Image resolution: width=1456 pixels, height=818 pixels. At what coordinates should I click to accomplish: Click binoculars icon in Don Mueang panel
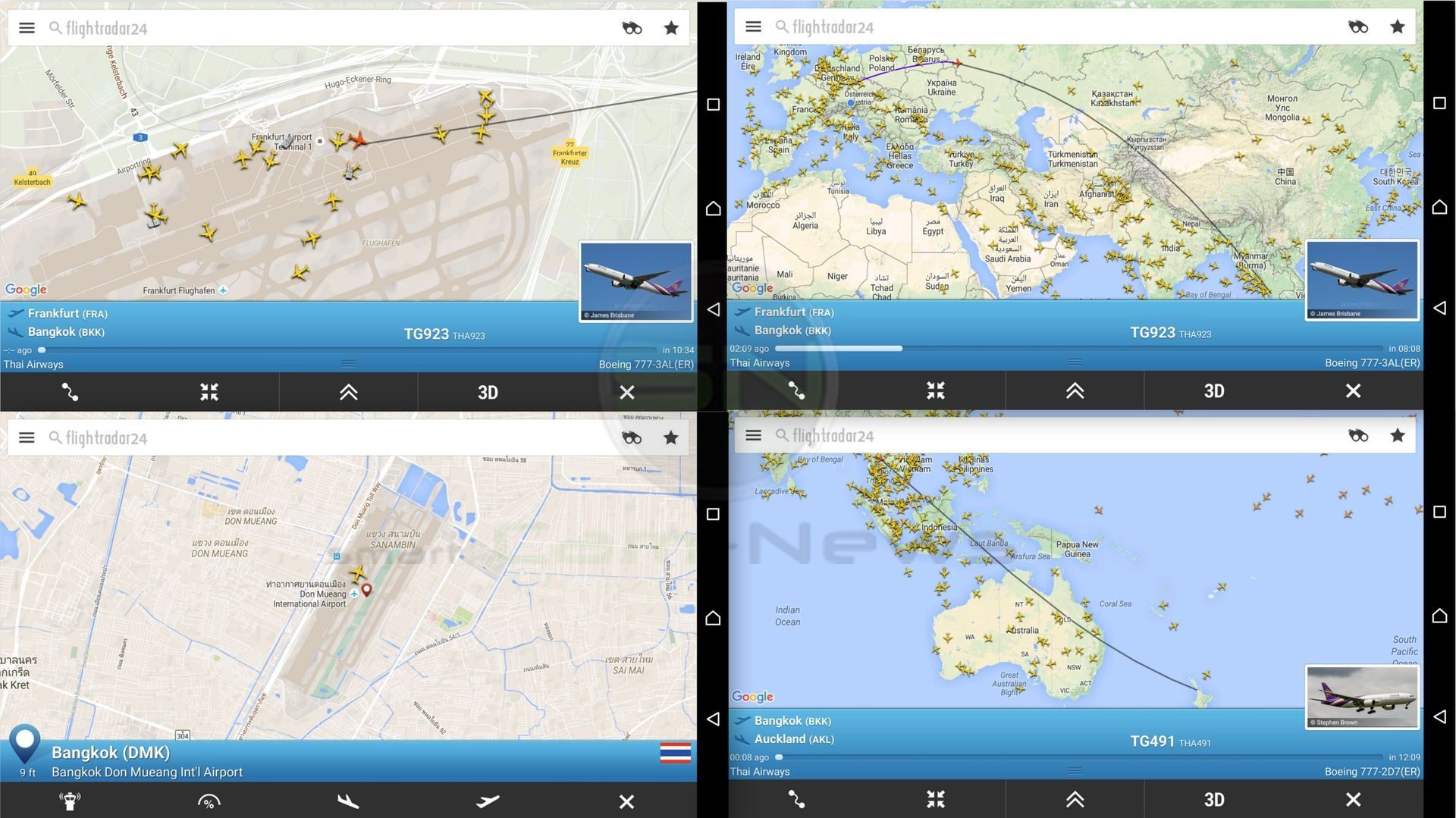coord(632,437)
